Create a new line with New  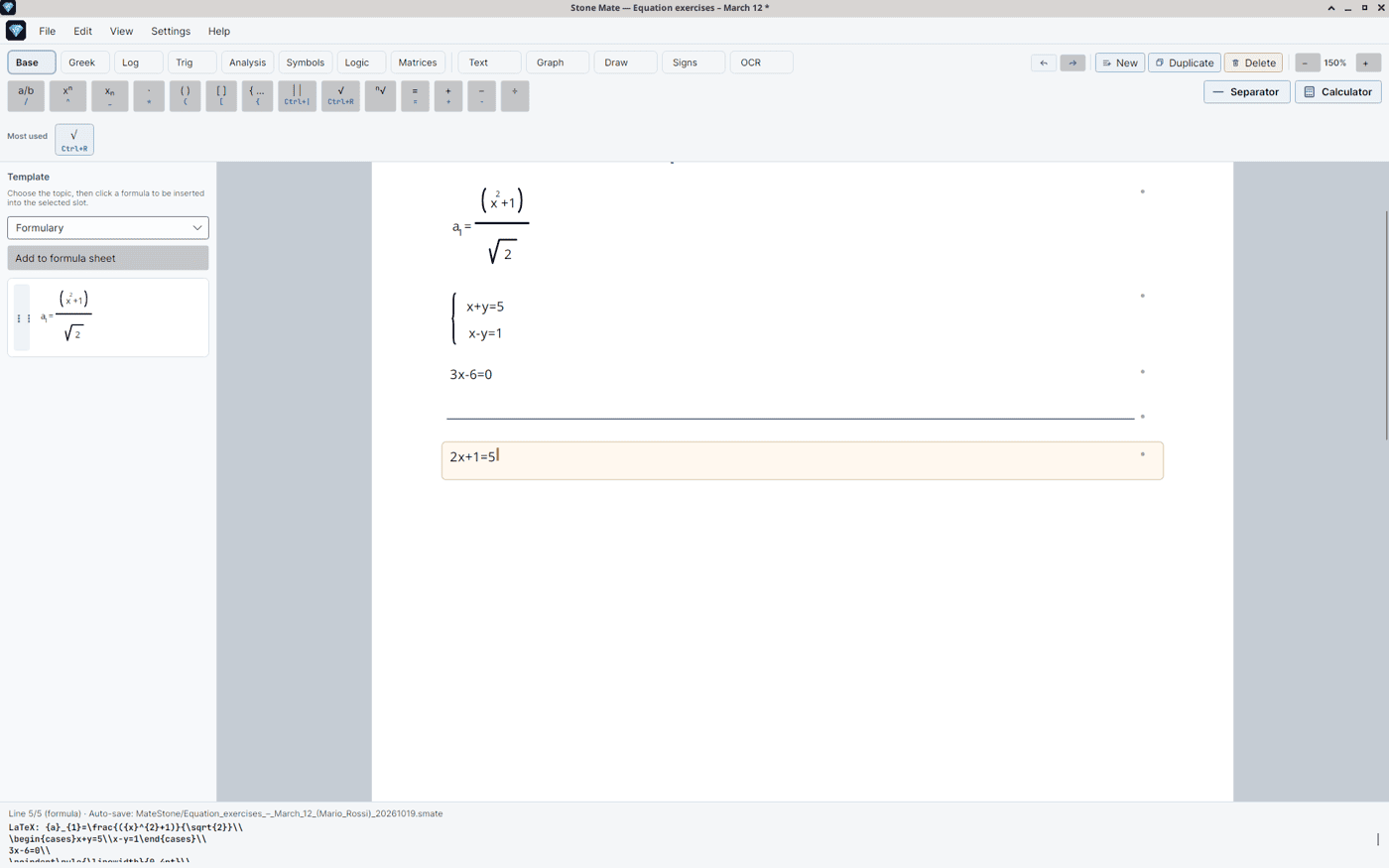click(1120, 62)
